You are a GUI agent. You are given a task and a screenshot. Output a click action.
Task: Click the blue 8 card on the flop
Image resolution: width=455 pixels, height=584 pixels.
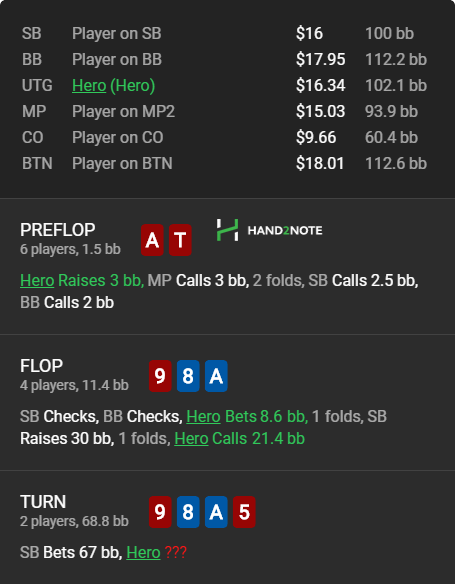coord(188,376)
